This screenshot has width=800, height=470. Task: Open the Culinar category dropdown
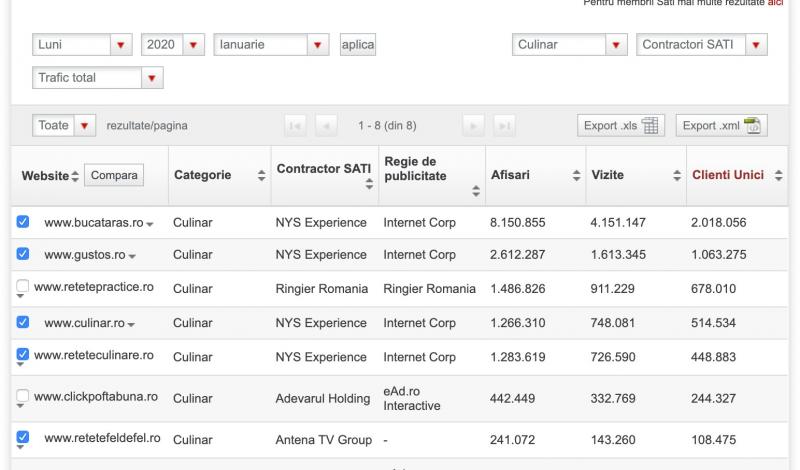tap(569, 44)
